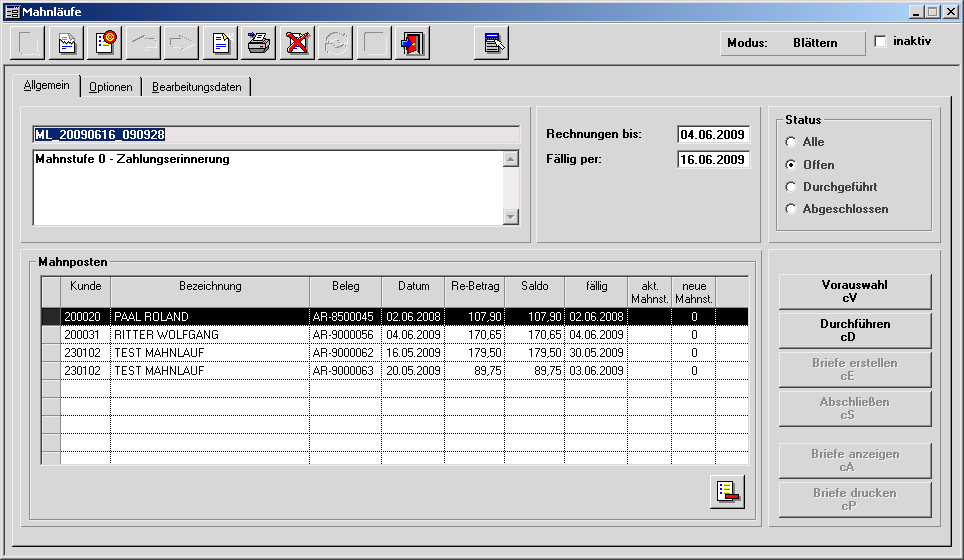Click the printer icon in toolbar

click(259, 43)
